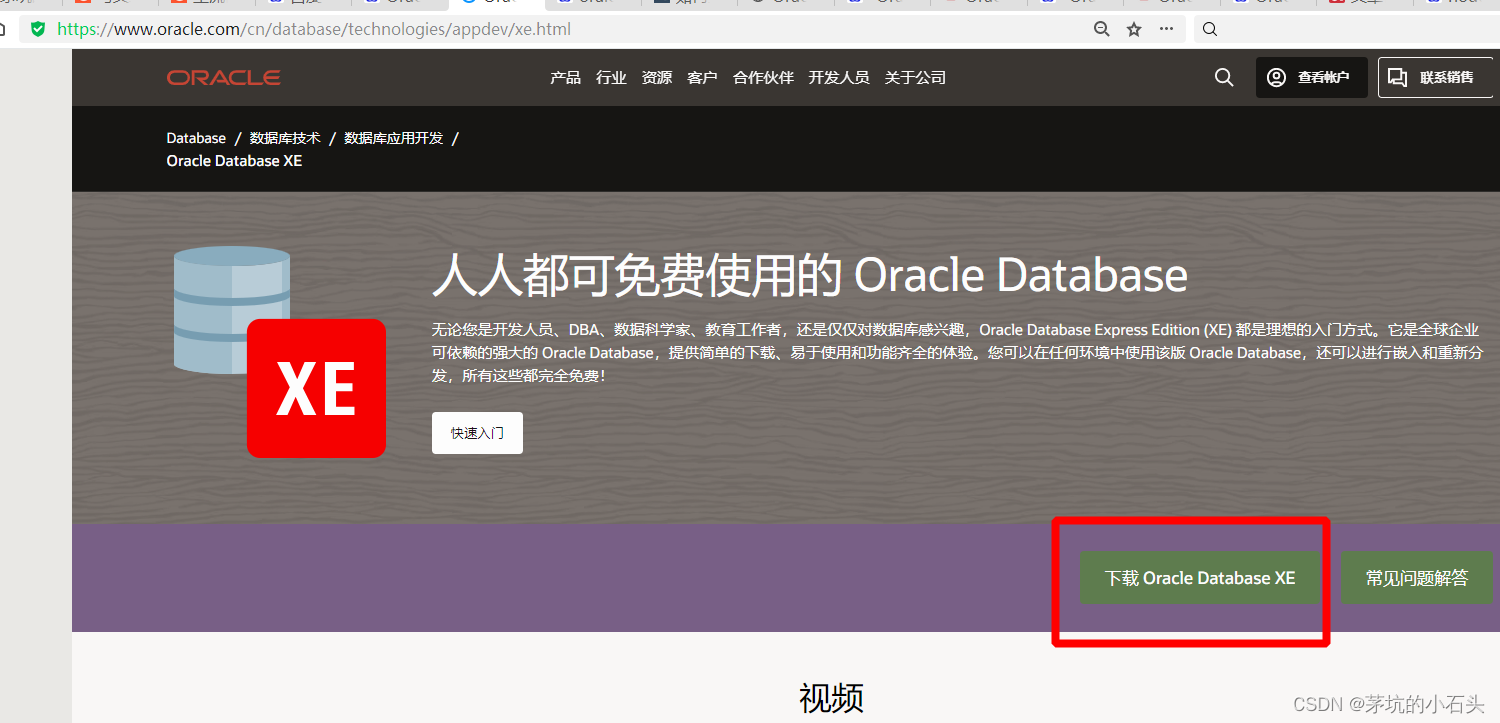Open the 常见问题解答 FAQ button

[x=1417, y=578]
